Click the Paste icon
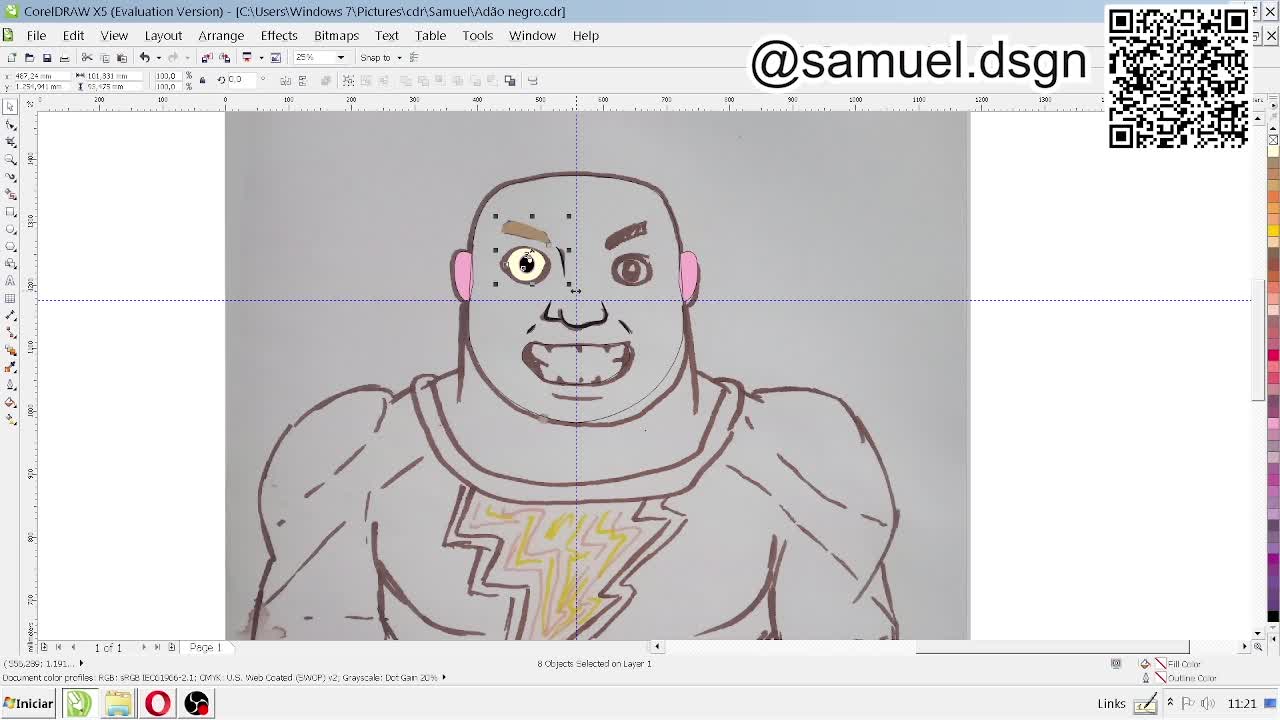The image size is (1280, 720). click(122, 57)
